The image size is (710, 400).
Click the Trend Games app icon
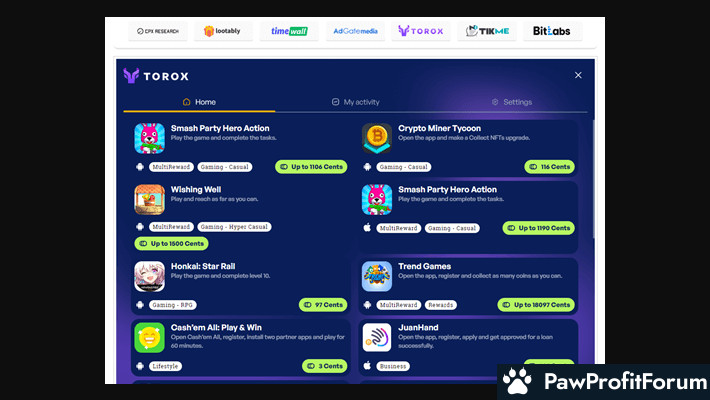click(377, 276)
